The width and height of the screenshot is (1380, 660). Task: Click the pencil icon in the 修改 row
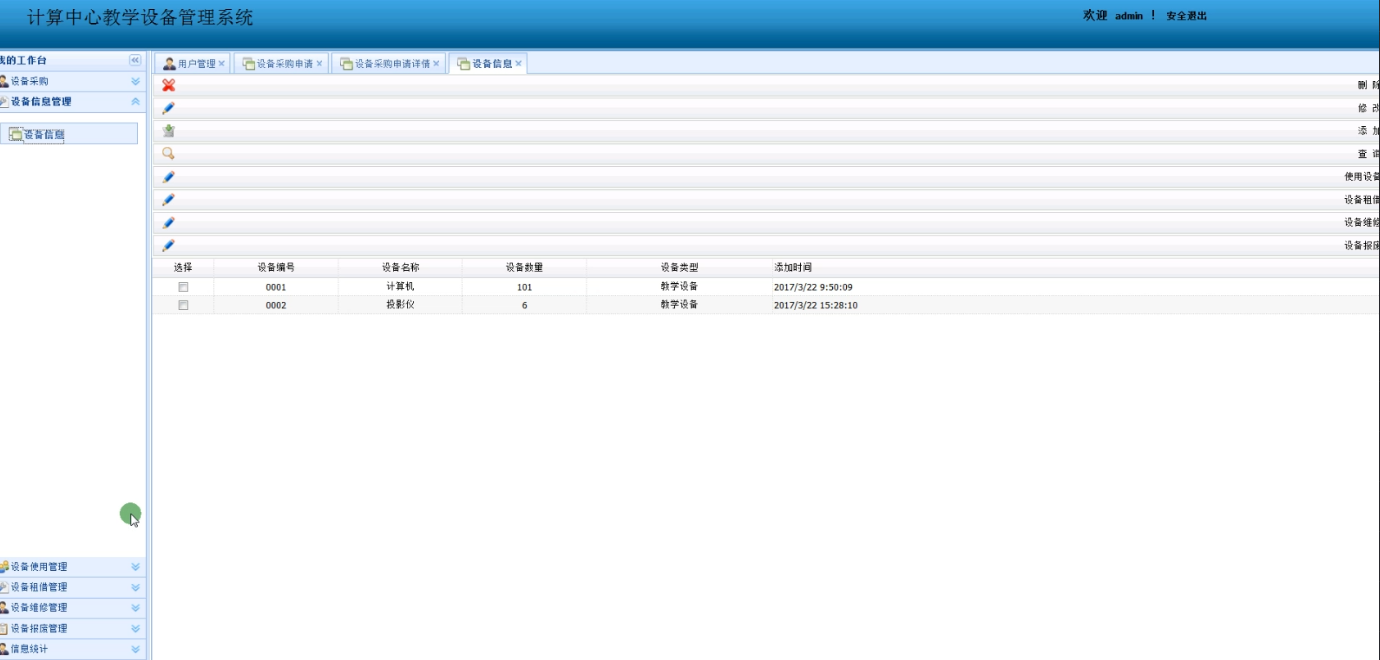(168, 108)
